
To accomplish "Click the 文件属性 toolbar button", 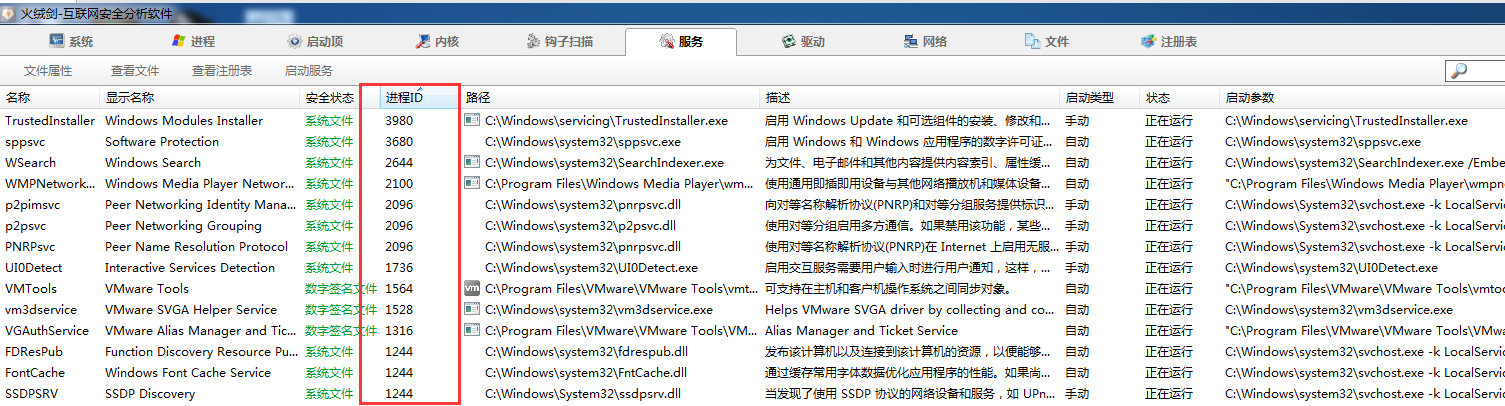I will coord(48,71).
